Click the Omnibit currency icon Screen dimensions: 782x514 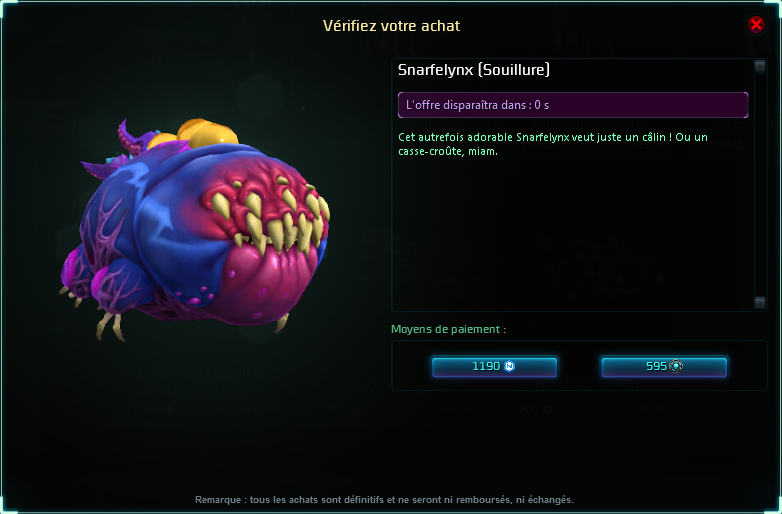point(676,366)
